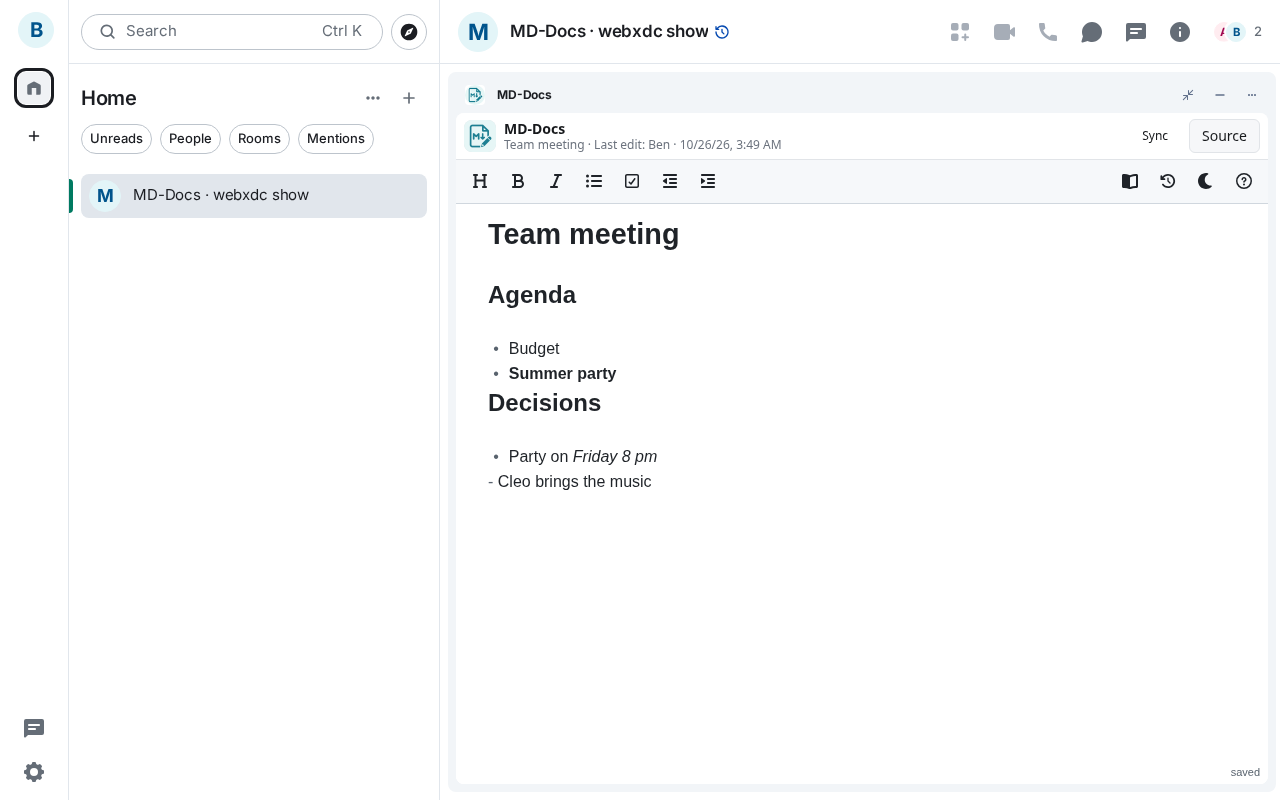Insert a checkbox task list

click(x=632, y=181)
